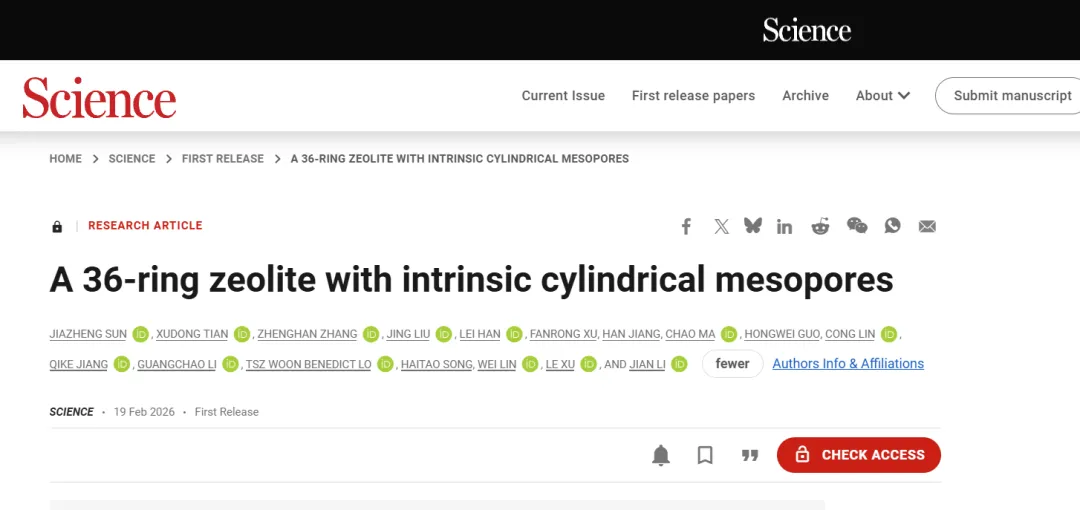Click the bell alert icon
Viewport: 1080px width, 510px height.
[661, 456]
